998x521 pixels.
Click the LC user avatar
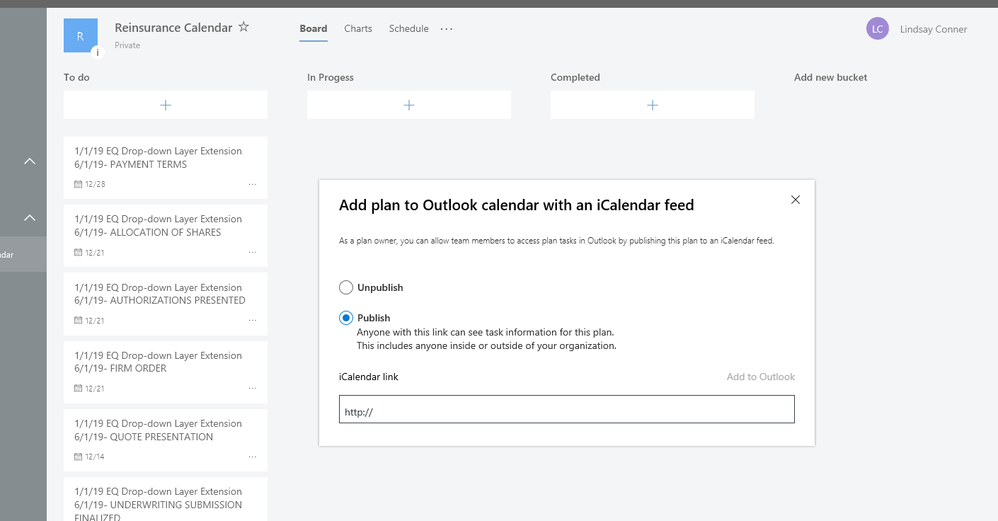877,29
